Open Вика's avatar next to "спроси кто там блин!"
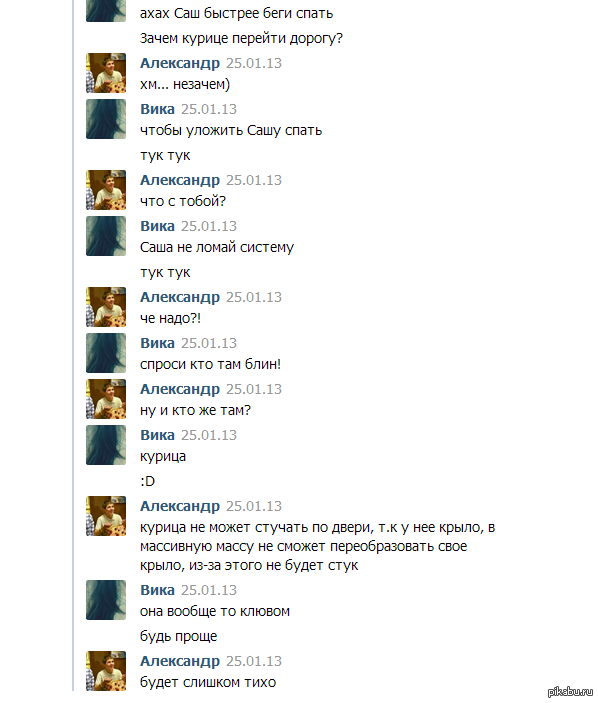598x703 pixels. [x=106, y=353]
